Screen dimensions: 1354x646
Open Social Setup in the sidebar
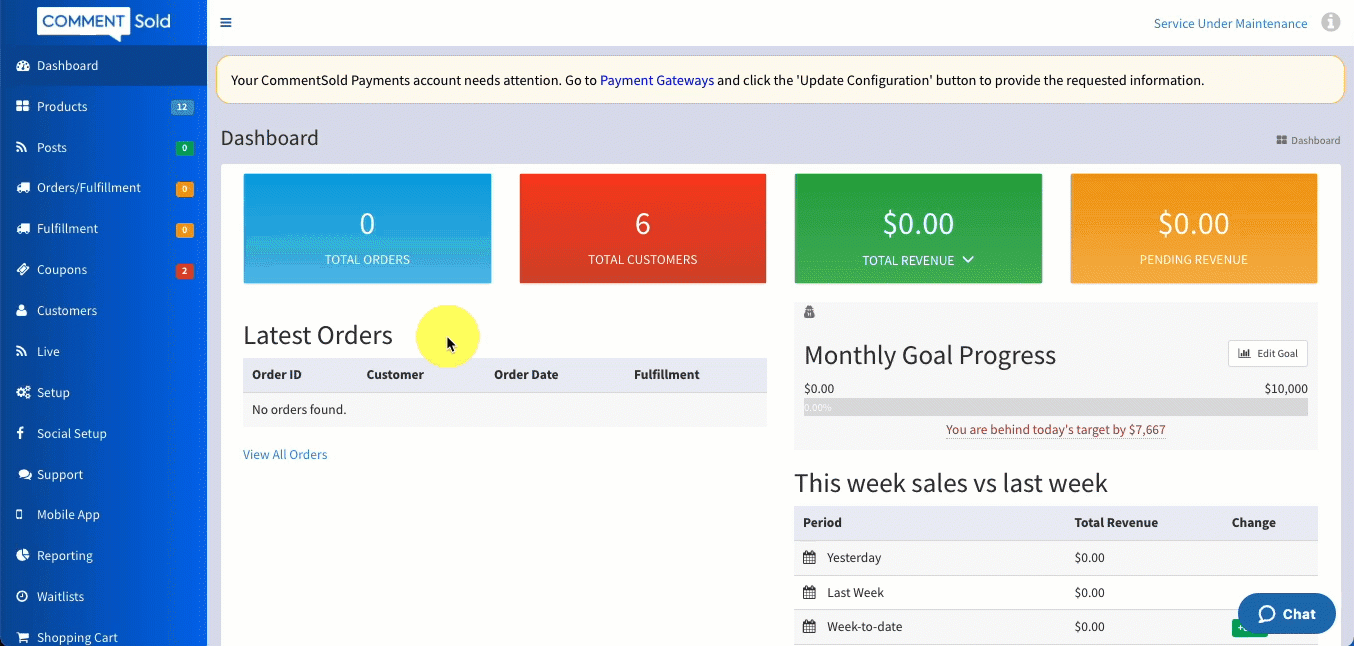104,434
